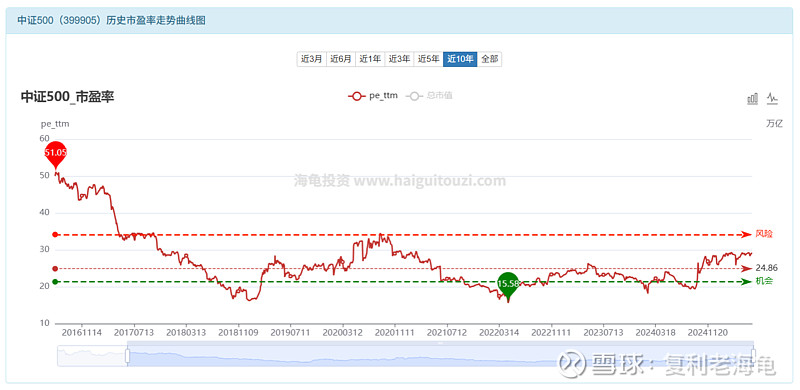Click selected range of data zoom slider

(441, 356)
